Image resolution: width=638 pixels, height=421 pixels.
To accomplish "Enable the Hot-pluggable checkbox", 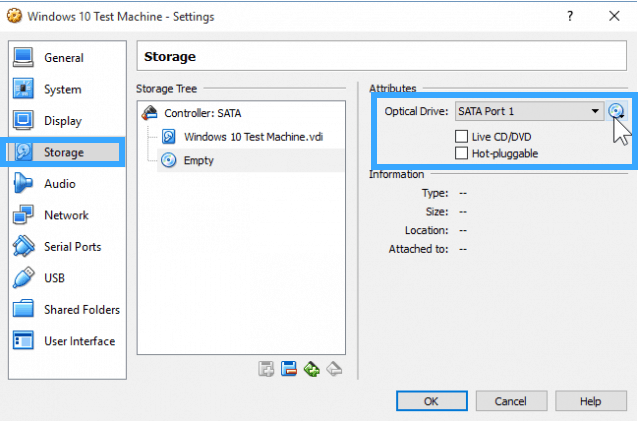I will 461,153.
